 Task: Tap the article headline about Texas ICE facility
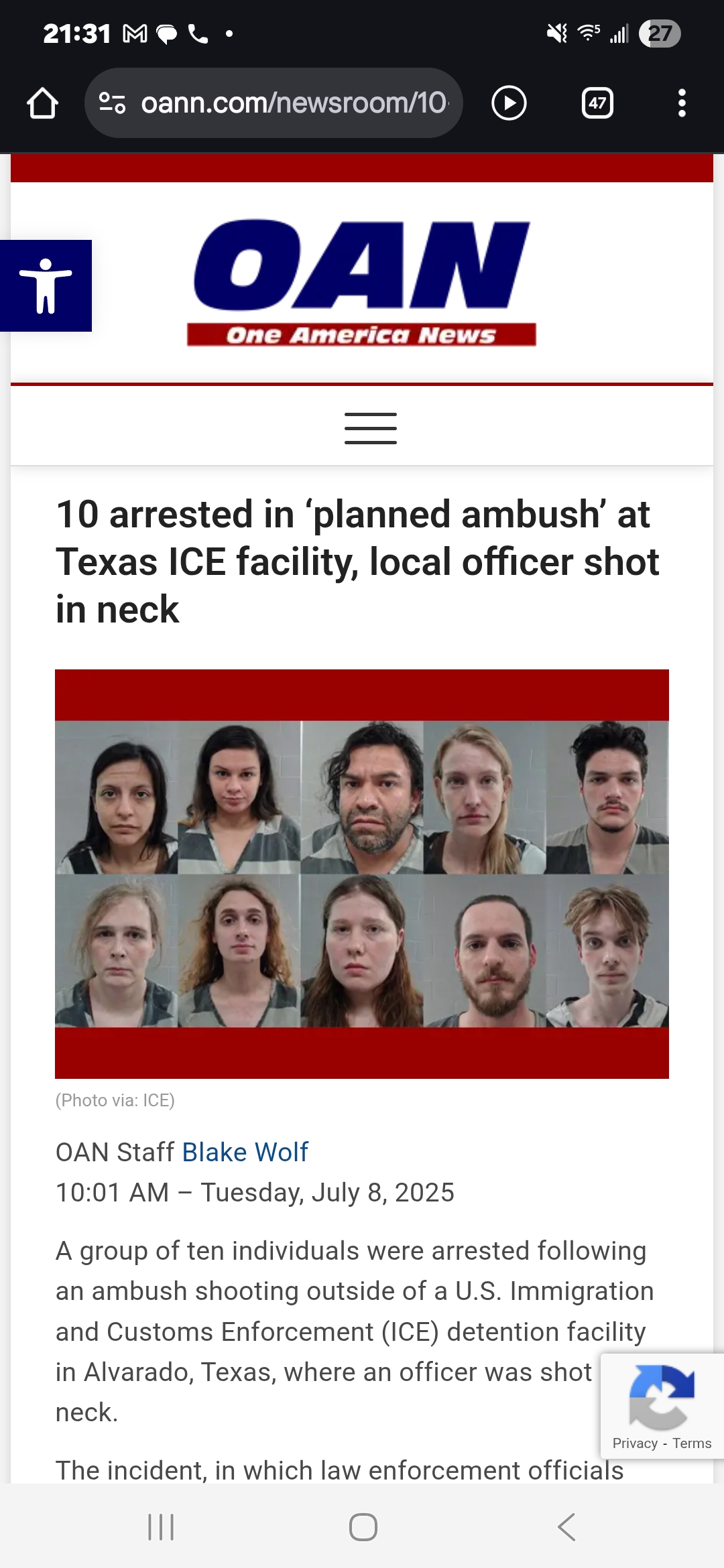357,562
